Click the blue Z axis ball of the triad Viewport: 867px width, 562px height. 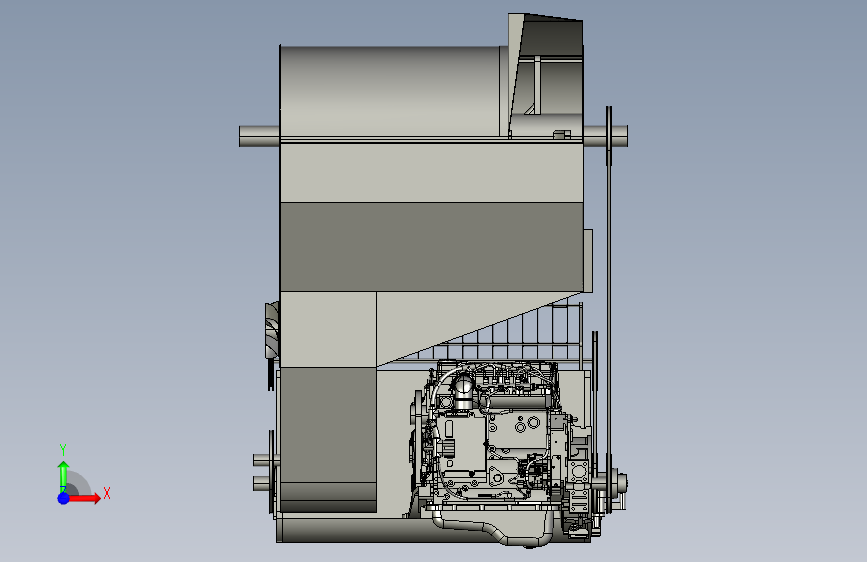pos(64,498)
